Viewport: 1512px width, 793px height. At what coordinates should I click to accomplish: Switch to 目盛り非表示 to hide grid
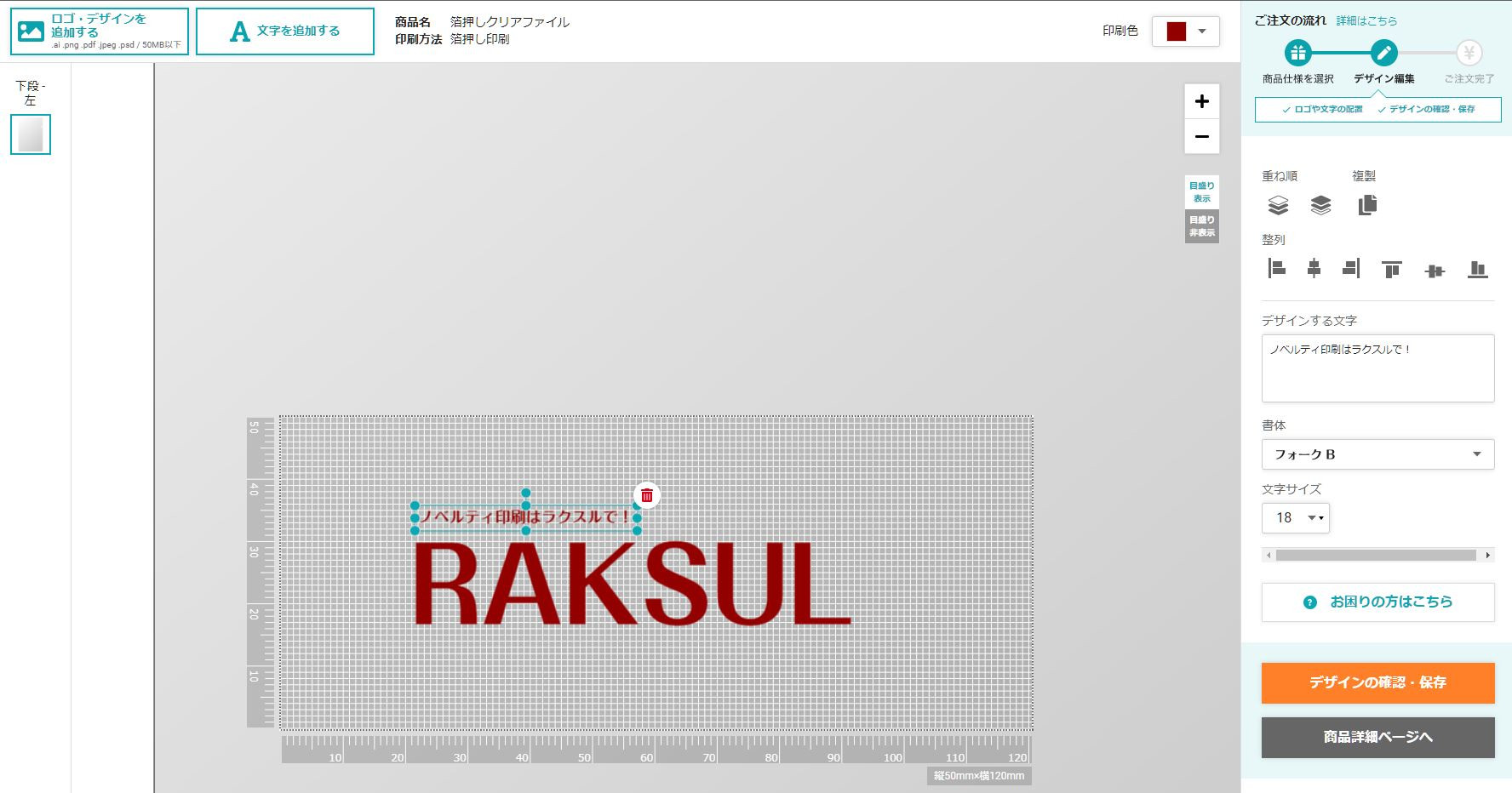tap(1202, 226)
